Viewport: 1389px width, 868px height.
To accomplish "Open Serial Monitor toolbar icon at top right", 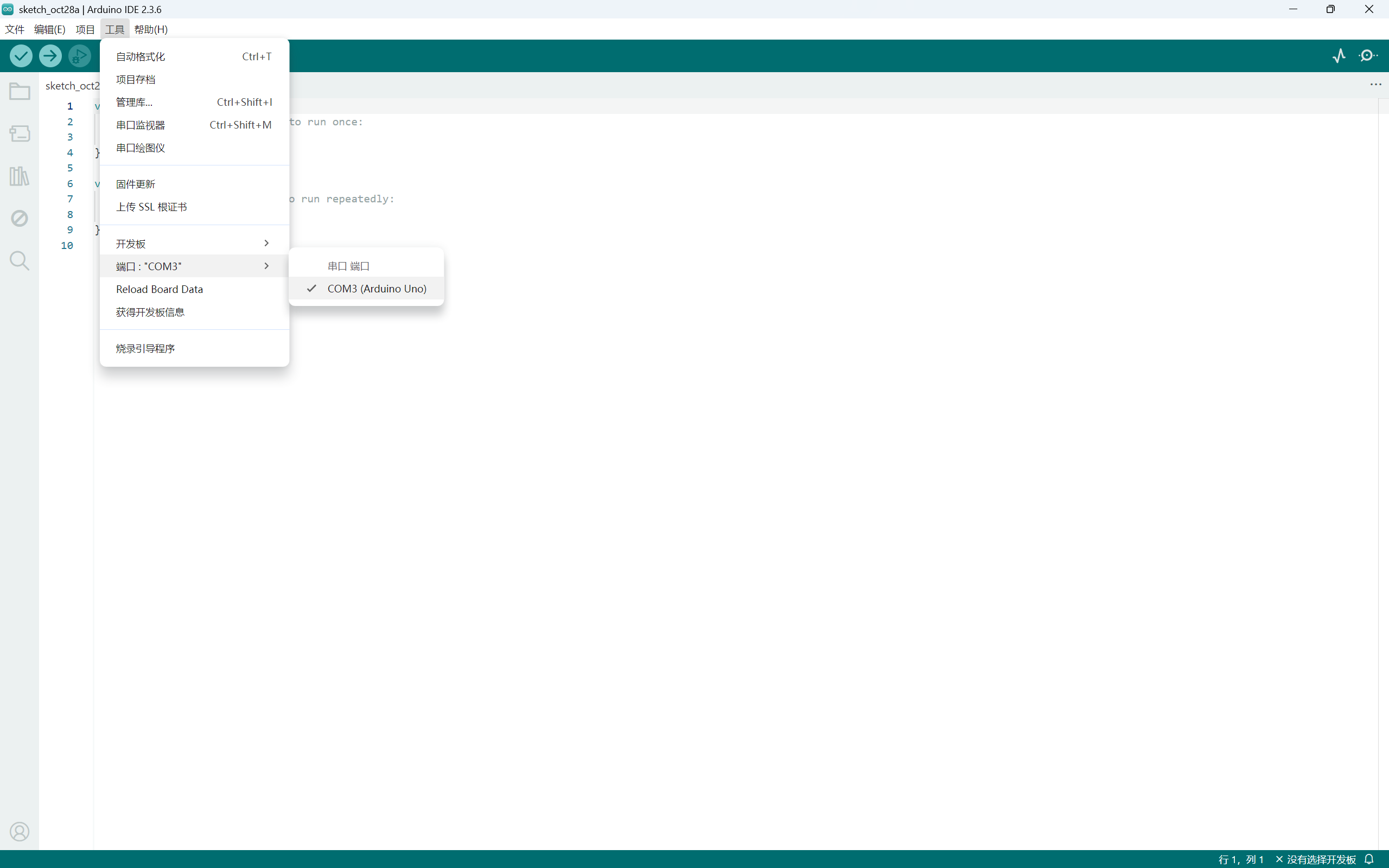I will [x=1368, y=56].
